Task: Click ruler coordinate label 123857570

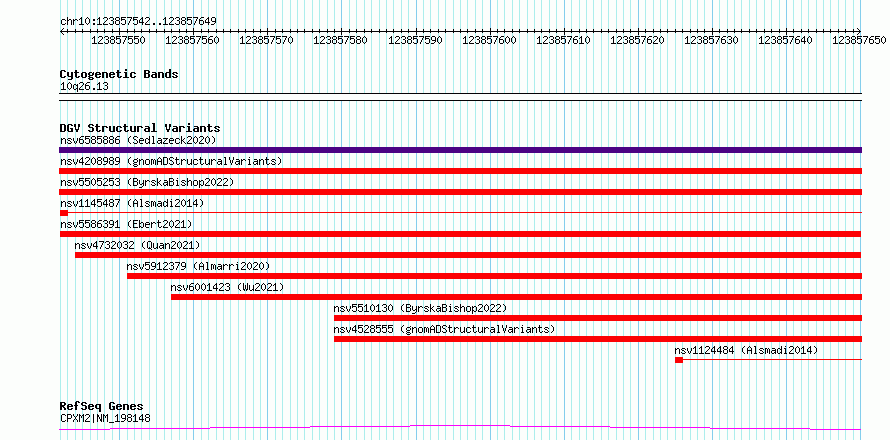Action: point(267,40)
